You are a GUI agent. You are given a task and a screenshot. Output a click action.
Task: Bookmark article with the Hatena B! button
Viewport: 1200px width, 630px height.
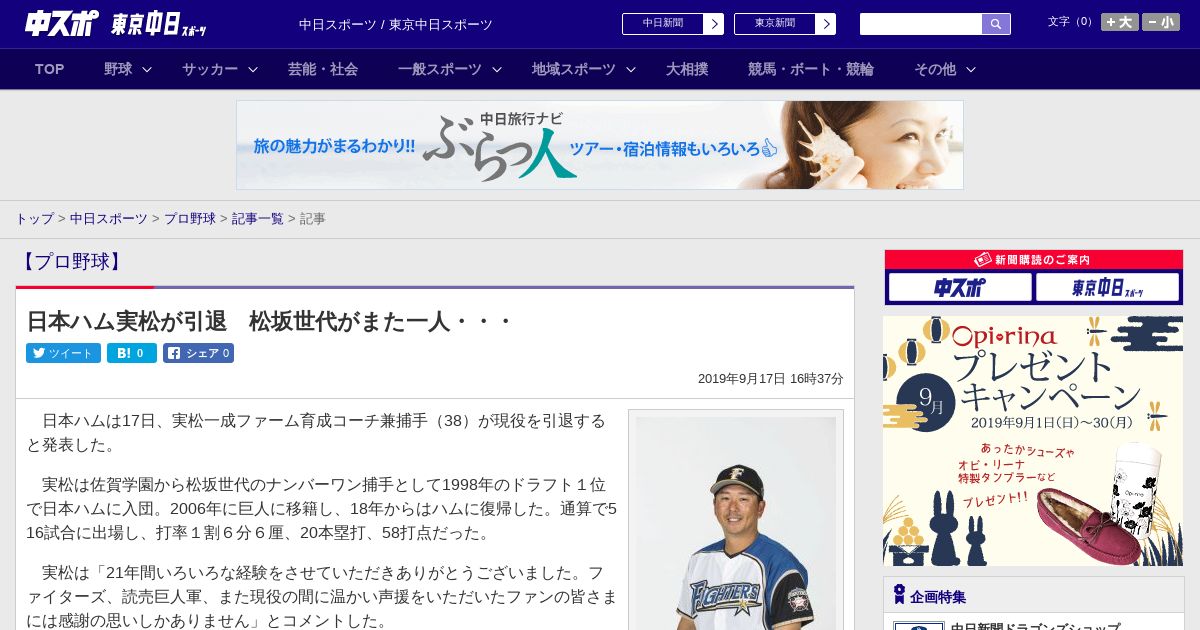tap(132, 353)
